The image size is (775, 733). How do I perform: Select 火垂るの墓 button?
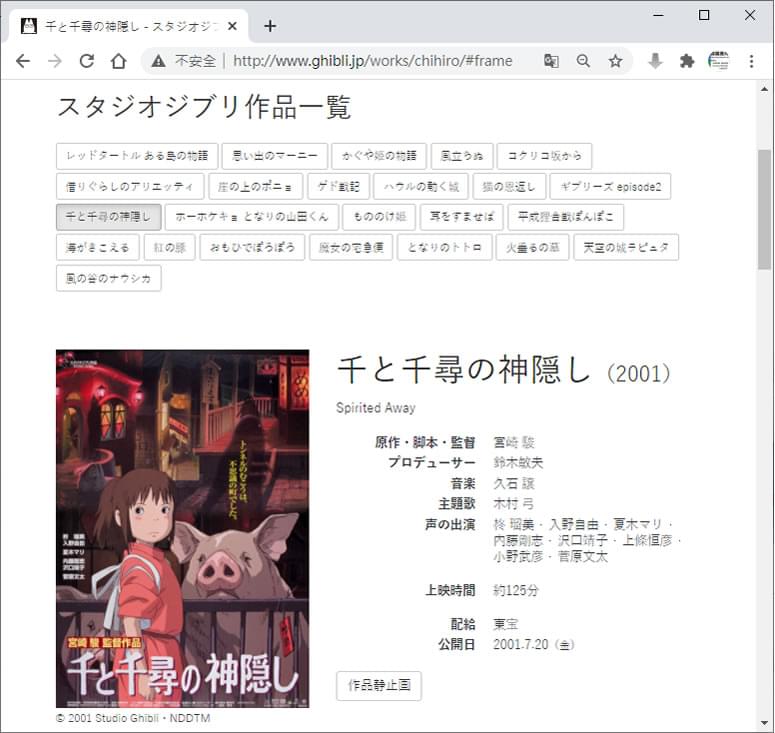[x=532, y=247]
